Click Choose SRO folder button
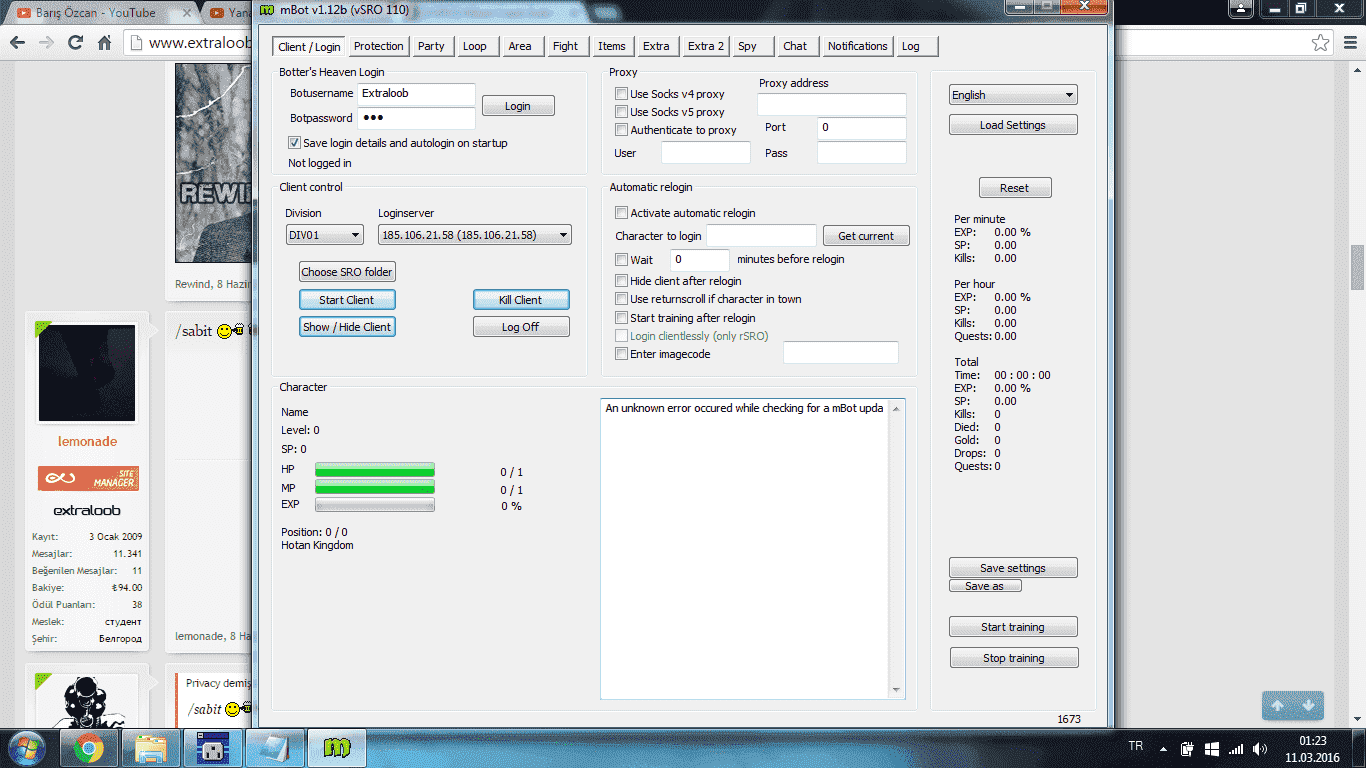1366x768 pixels. point(347,272)
